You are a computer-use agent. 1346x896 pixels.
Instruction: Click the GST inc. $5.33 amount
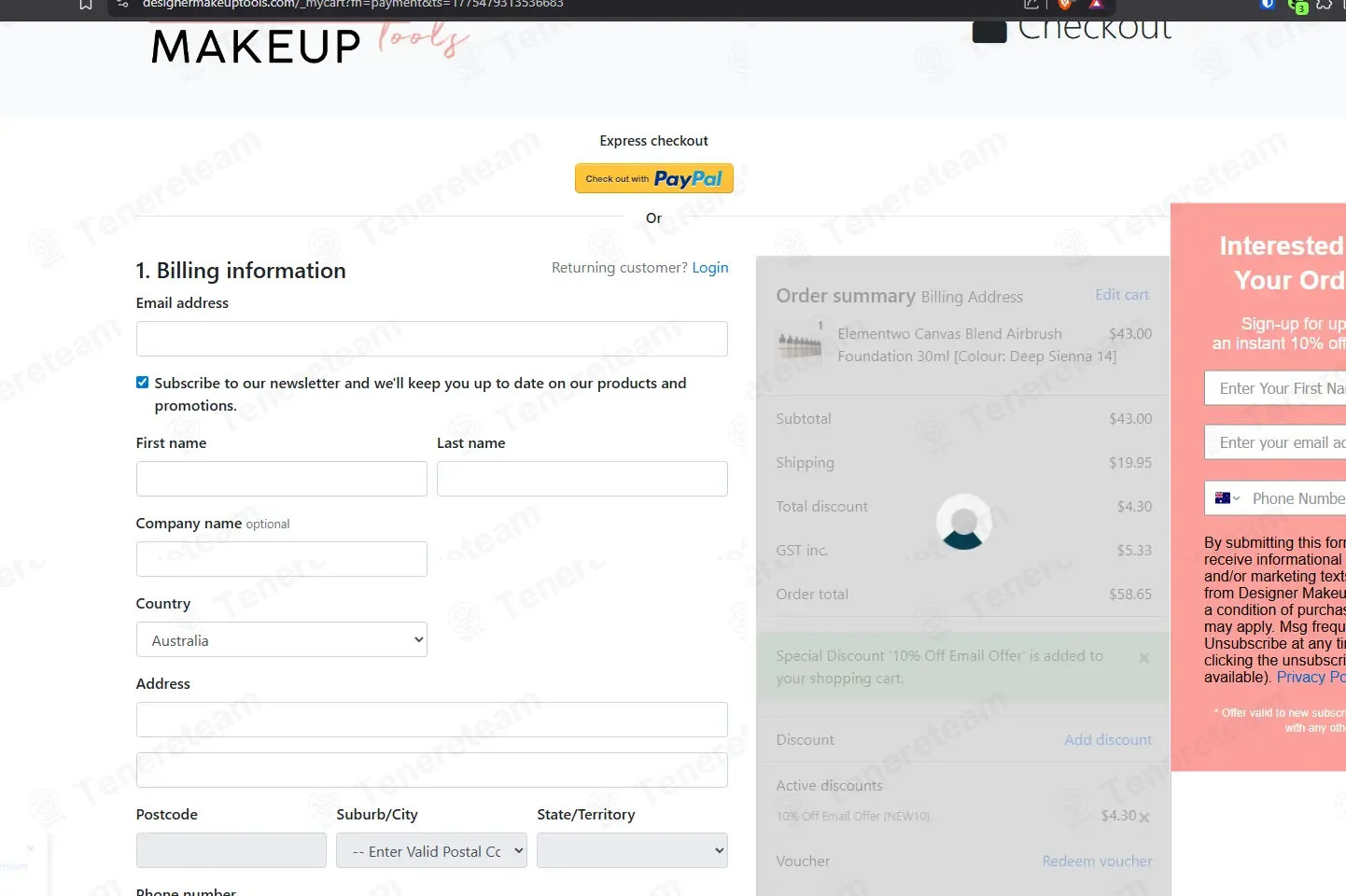[1134, 551]
